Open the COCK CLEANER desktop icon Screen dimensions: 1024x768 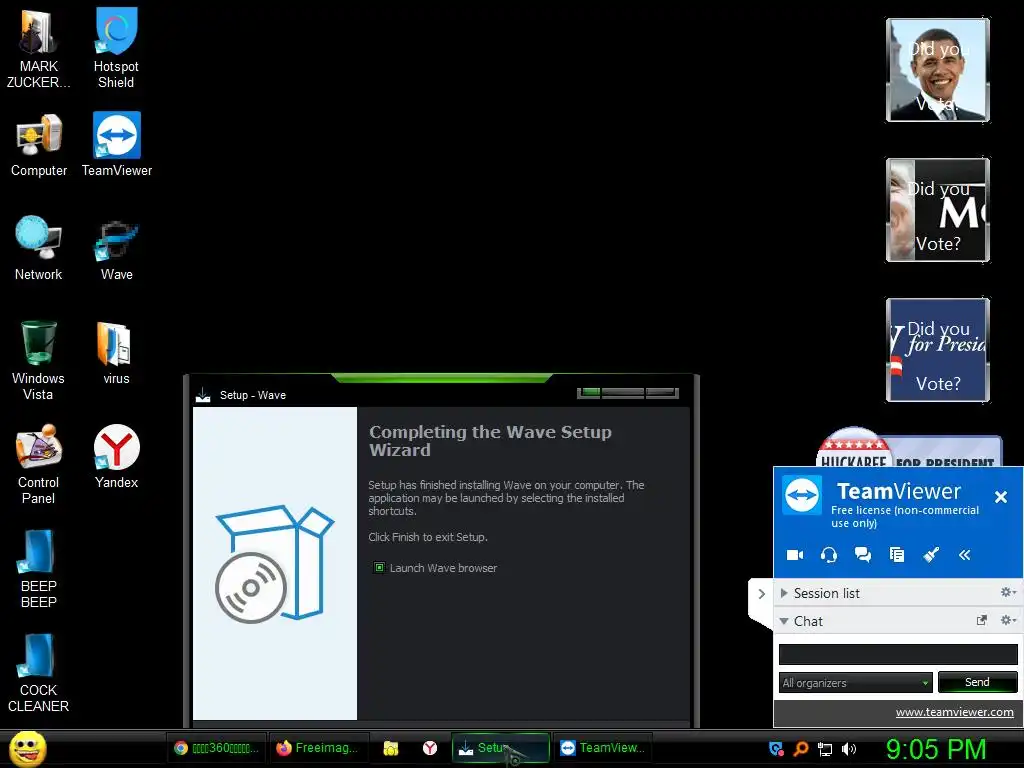[x=38, y=673]
